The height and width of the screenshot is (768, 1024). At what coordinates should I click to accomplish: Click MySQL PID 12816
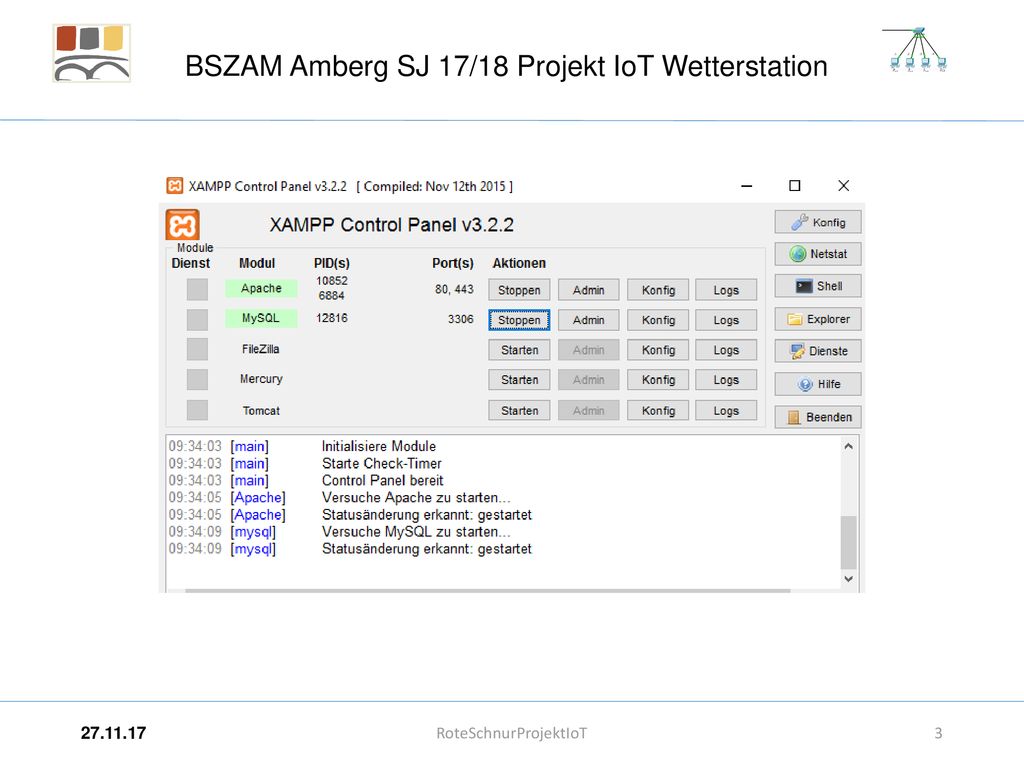[x=332, y=318]
